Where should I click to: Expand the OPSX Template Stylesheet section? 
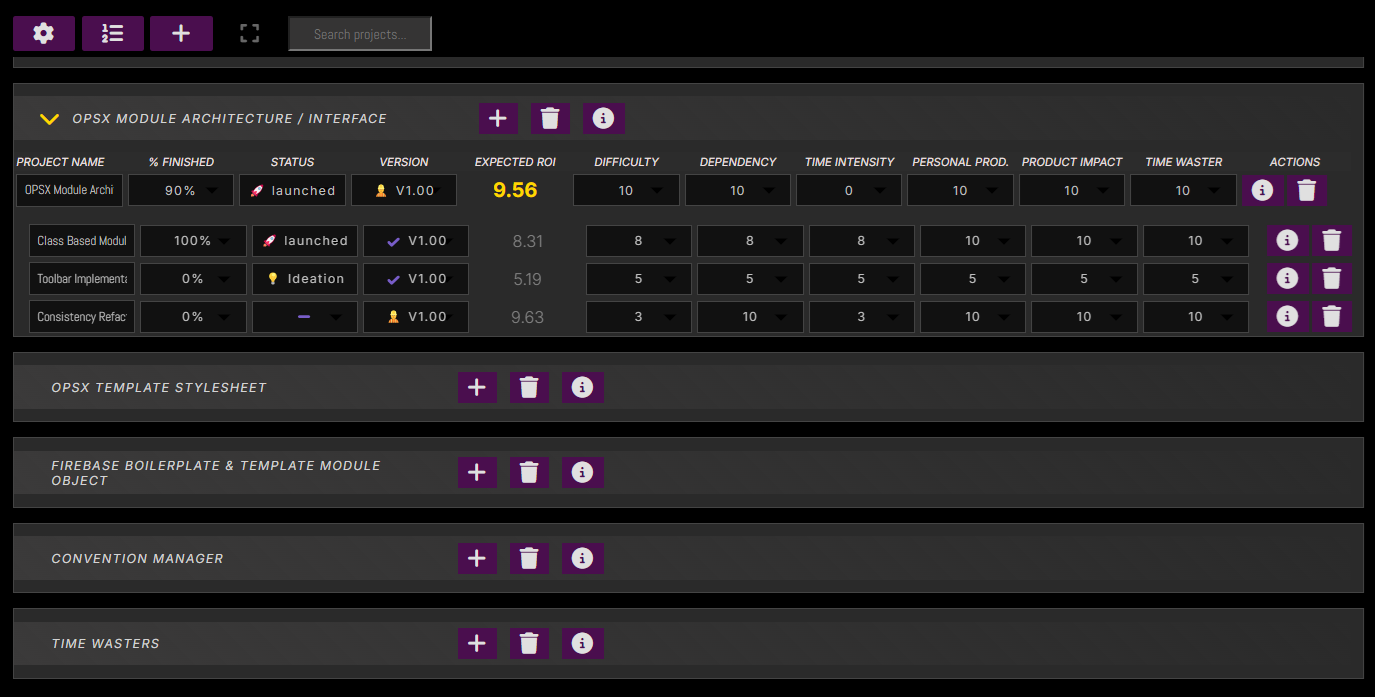click(159, 387)
